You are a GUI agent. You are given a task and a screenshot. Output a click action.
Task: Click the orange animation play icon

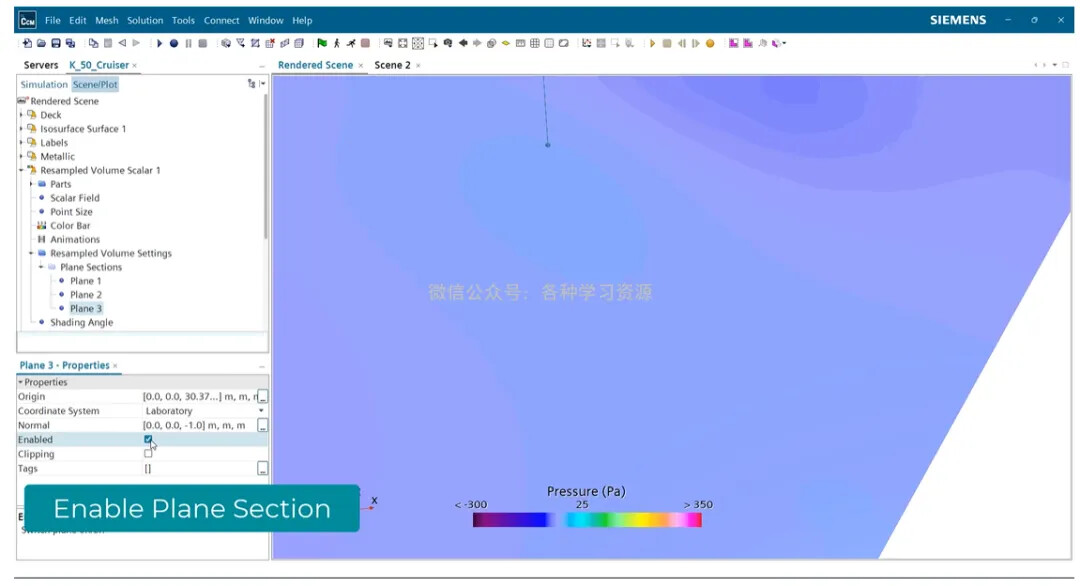pos(652,43)
